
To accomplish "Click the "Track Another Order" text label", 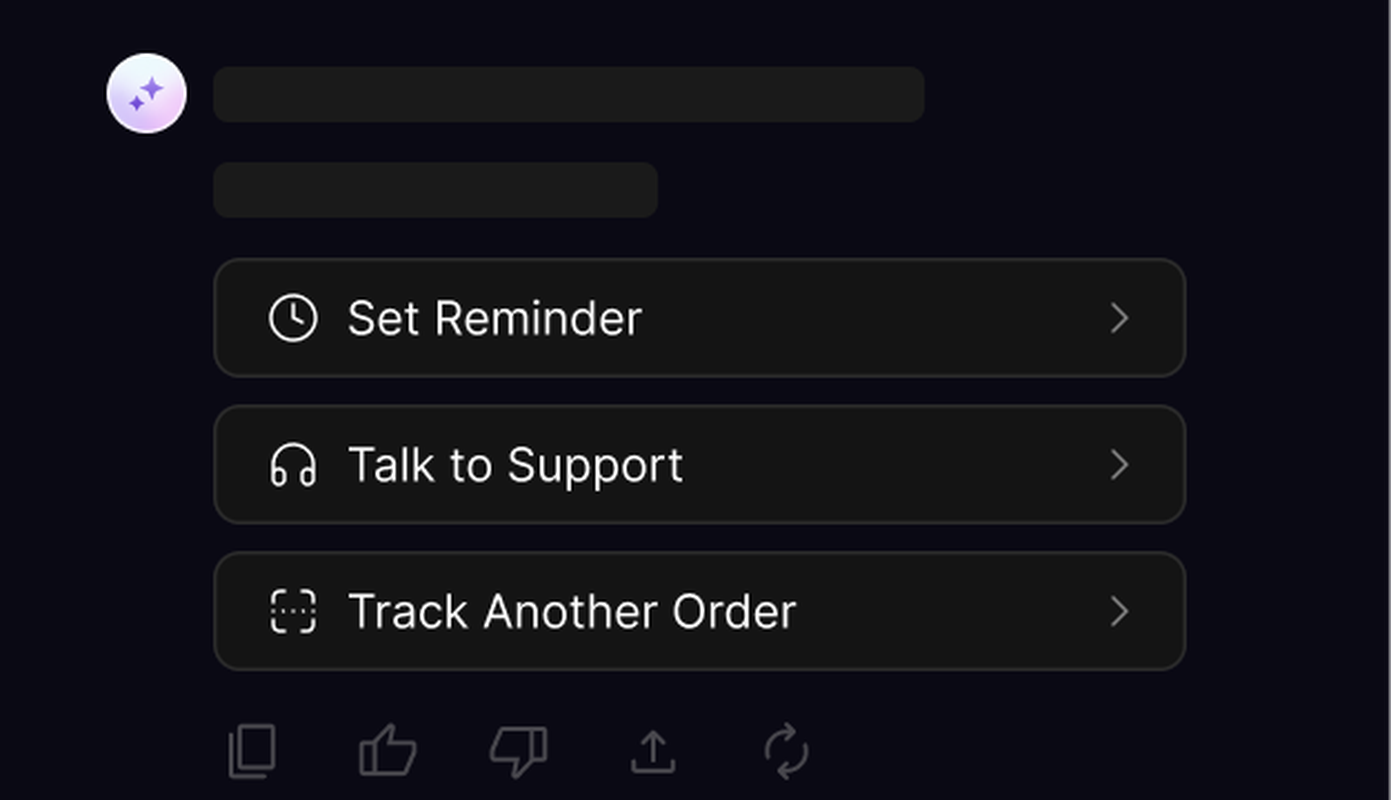I will (x=571, y=612).
